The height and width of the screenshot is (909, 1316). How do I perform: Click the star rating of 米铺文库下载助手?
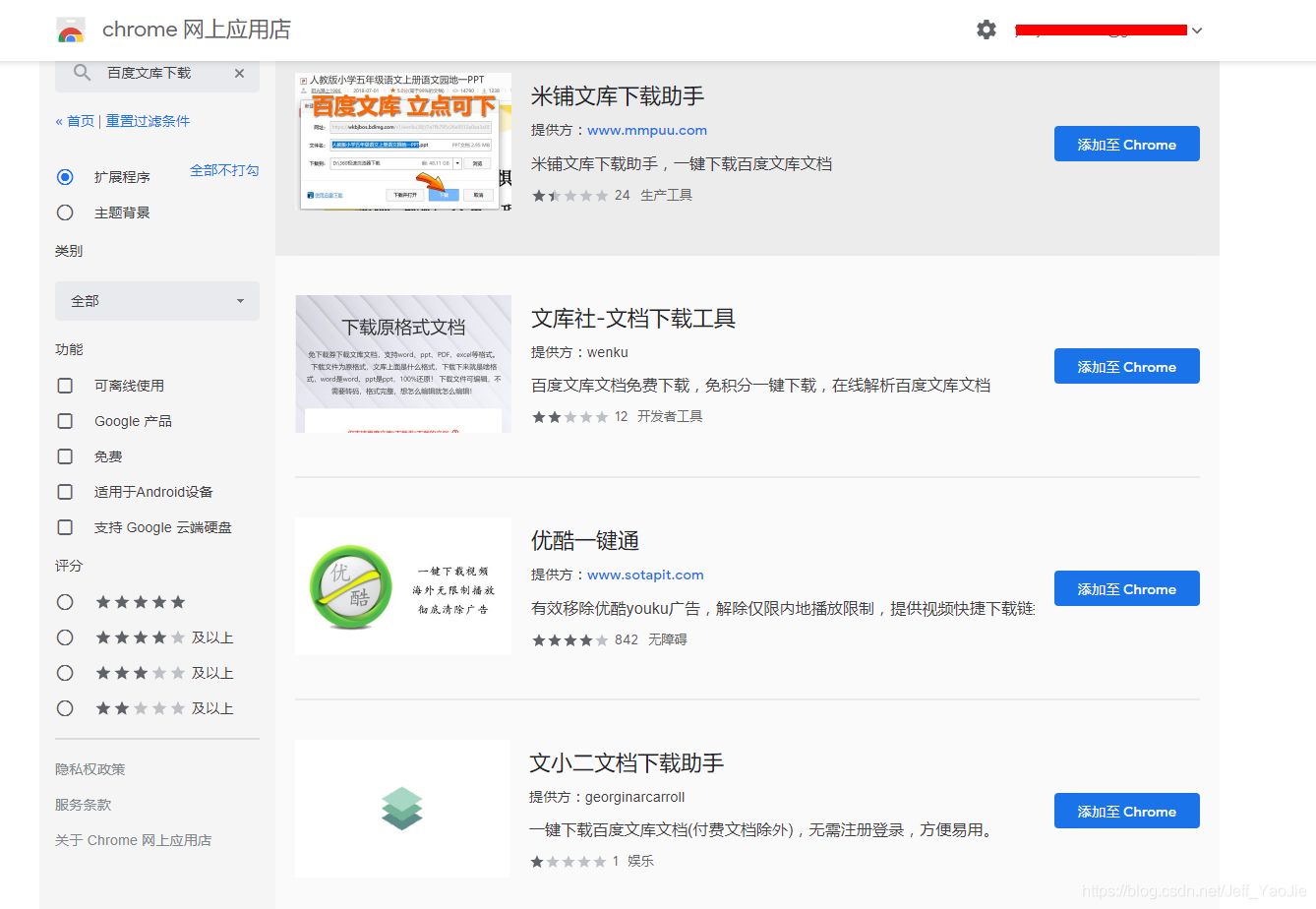tap(570, 196)
